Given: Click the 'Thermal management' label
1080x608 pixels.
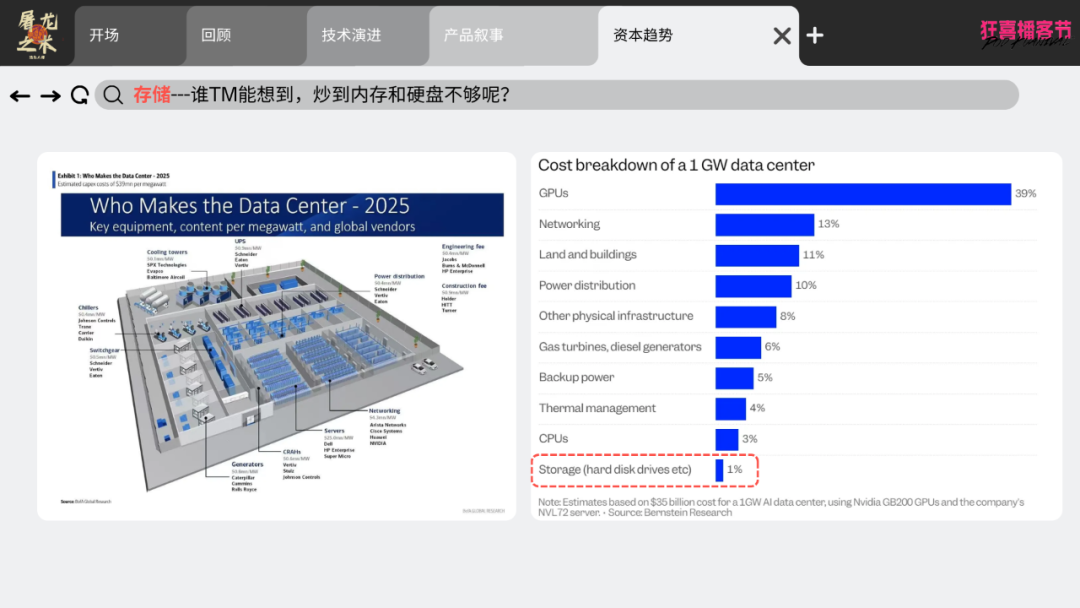Looking at the screenshot, I should (597, 408).
